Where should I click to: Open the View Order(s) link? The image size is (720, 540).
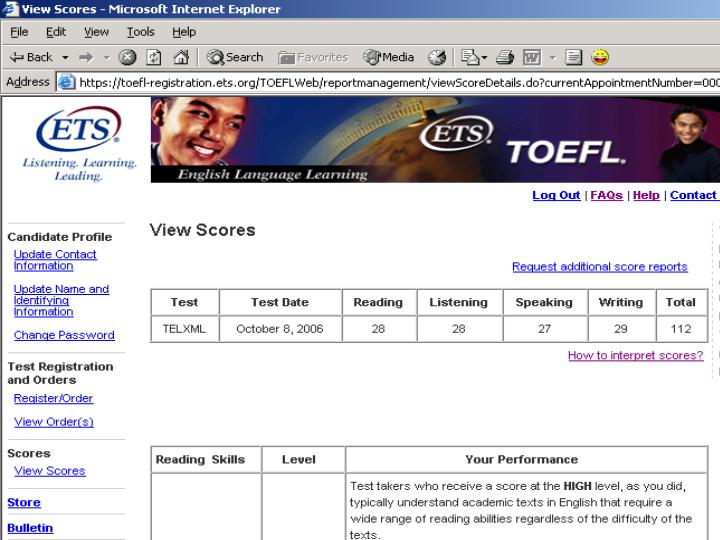coord(54,422)
